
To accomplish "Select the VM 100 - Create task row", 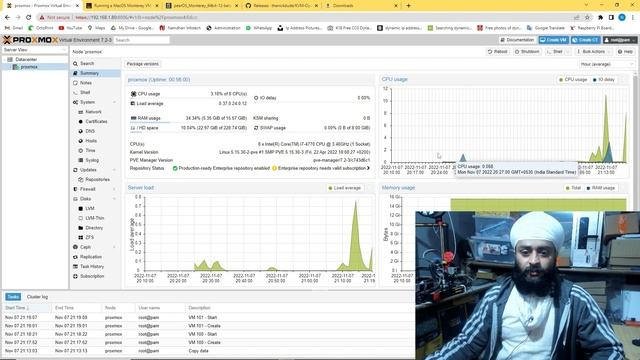I will click(208, 342).
